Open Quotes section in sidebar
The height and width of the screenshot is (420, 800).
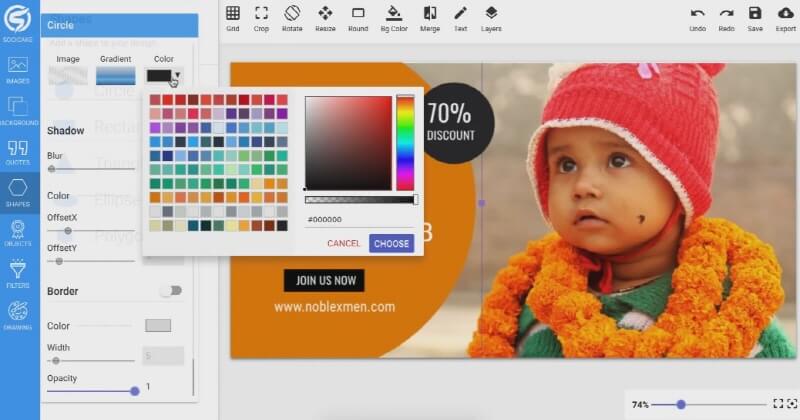[x=18, y=152]
